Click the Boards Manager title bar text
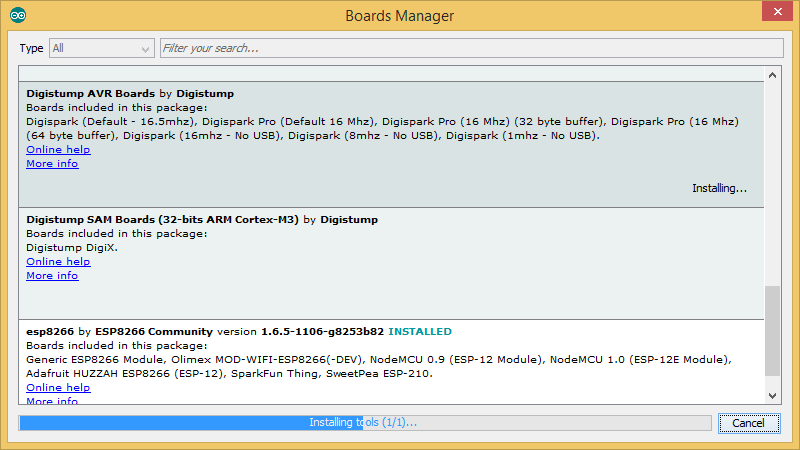800x450 pixels. pyautogui.click(x=399, y=16)
